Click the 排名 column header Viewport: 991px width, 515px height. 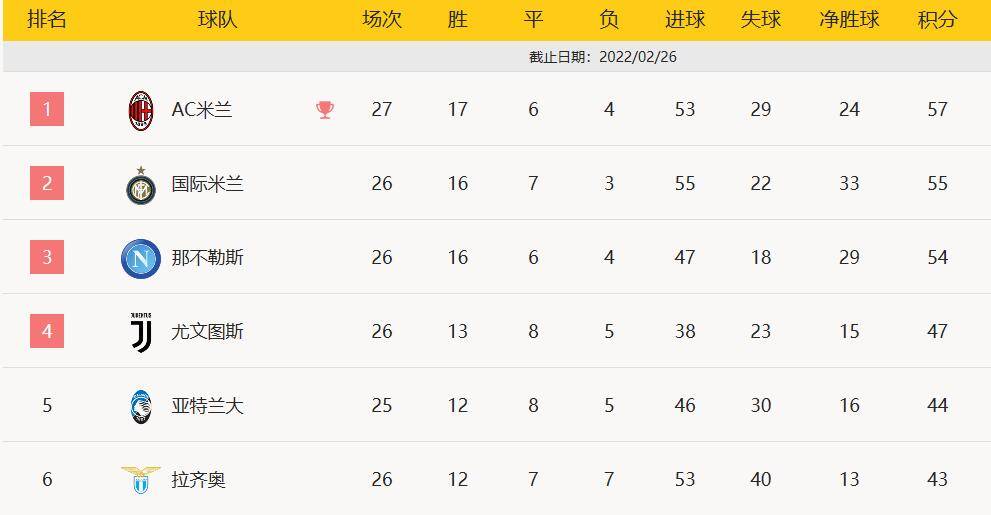pyautogui.click(x=47, y=20)
